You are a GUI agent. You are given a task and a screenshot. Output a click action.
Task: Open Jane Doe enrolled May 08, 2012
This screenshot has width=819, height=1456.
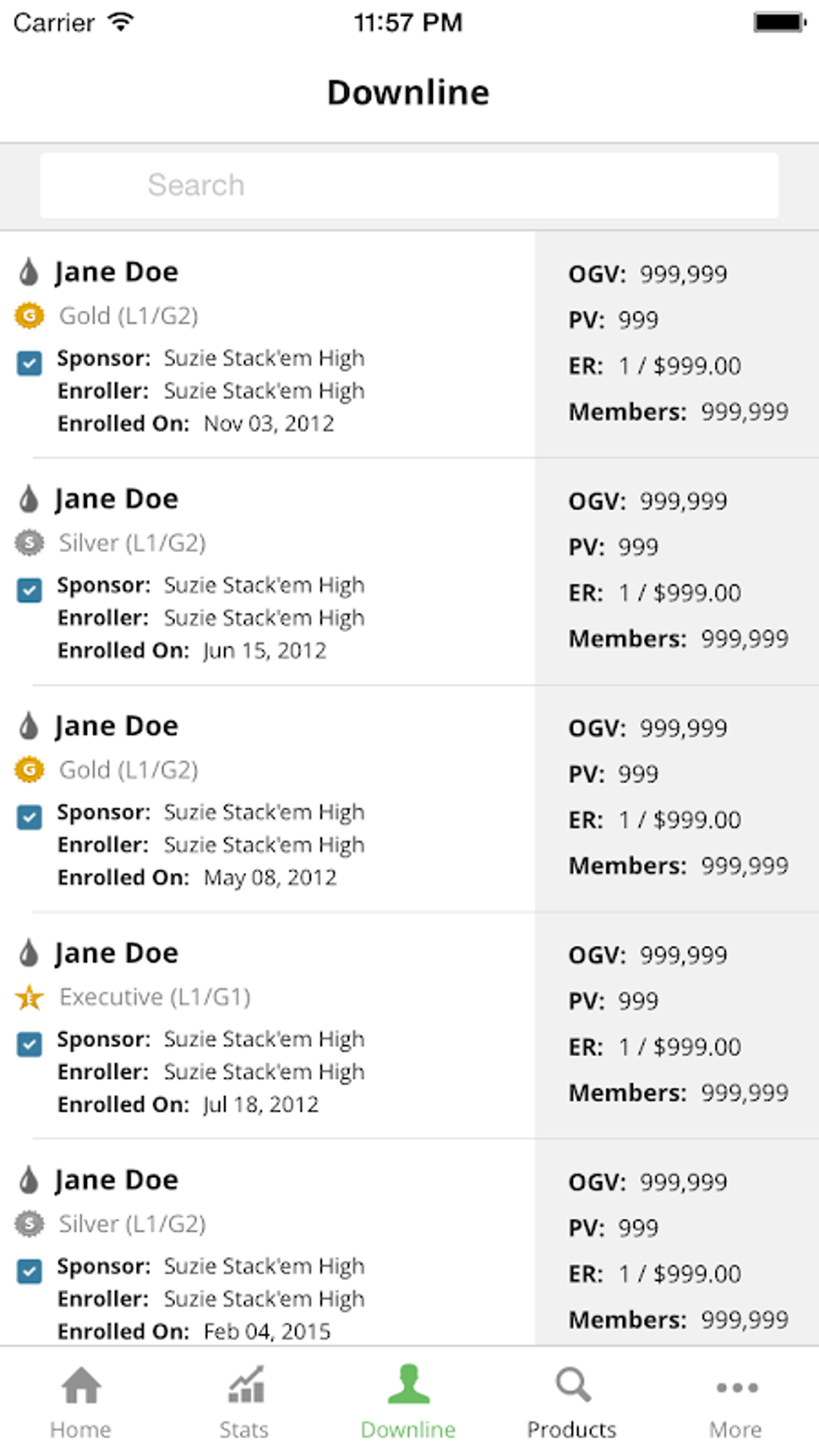pyautogui.click(x=116, y=726)
